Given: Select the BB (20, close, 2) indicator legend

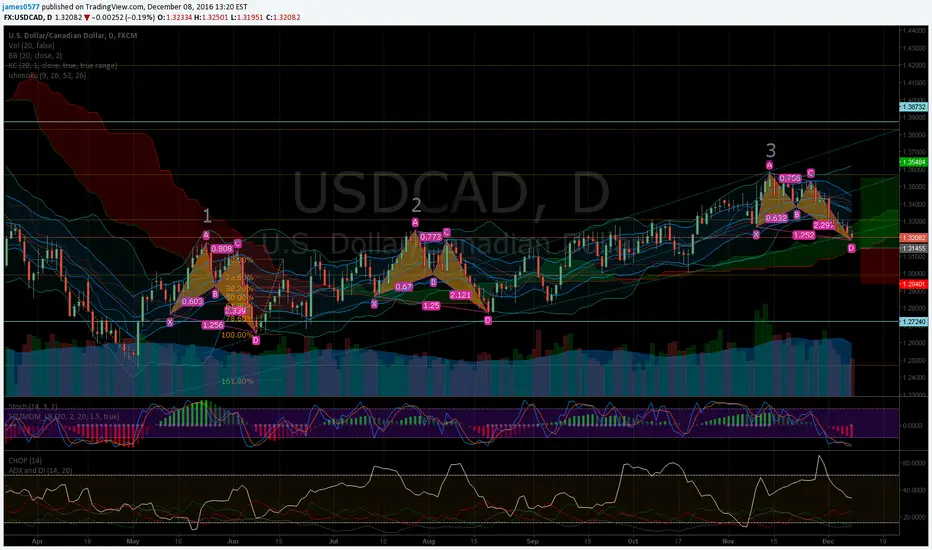Looking at the screenshot, I should click(35, 55).
